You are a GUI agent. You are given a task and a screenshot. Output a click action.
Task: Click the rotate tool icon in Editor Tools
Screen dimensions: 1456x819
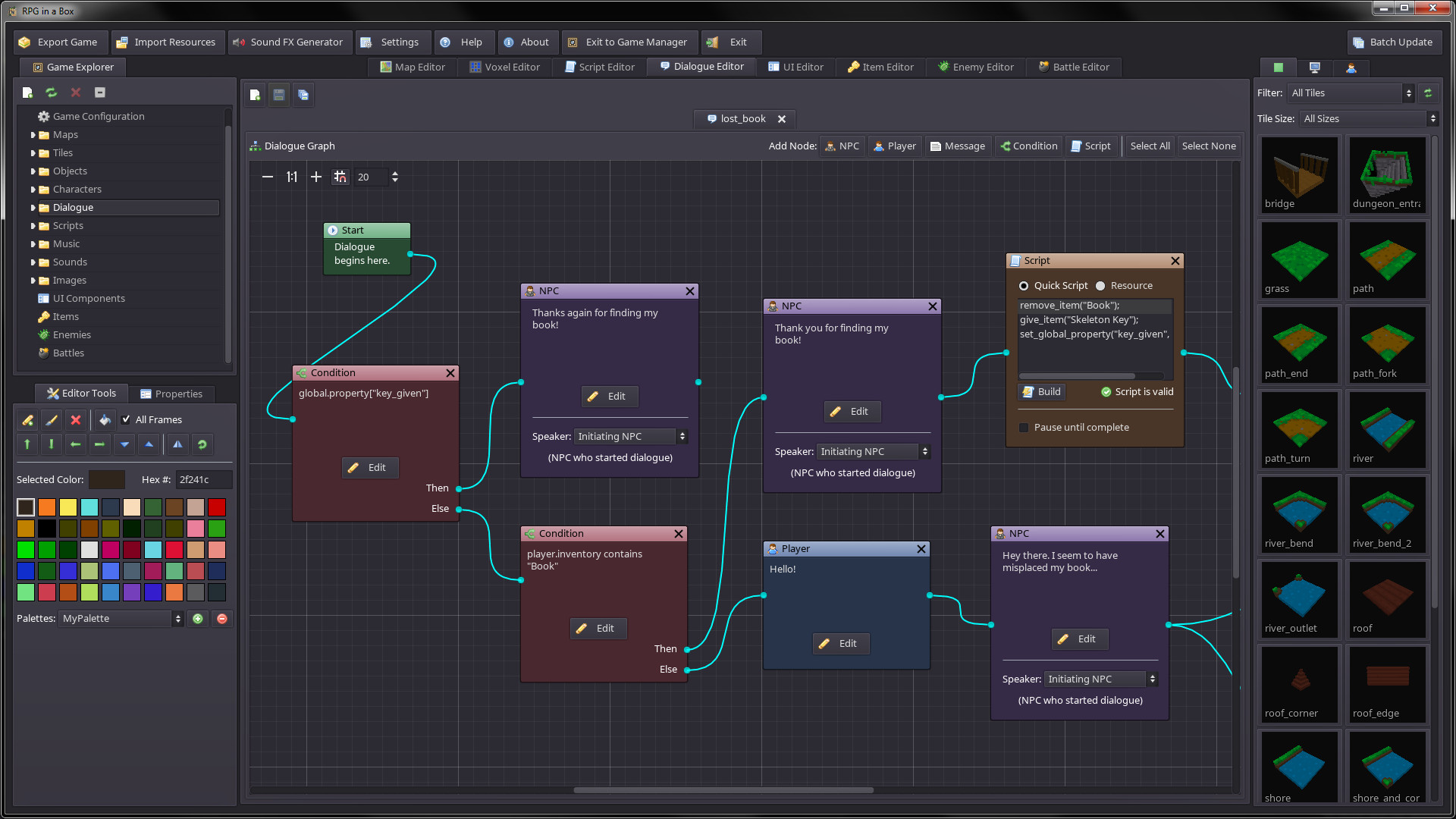point(202,444)
